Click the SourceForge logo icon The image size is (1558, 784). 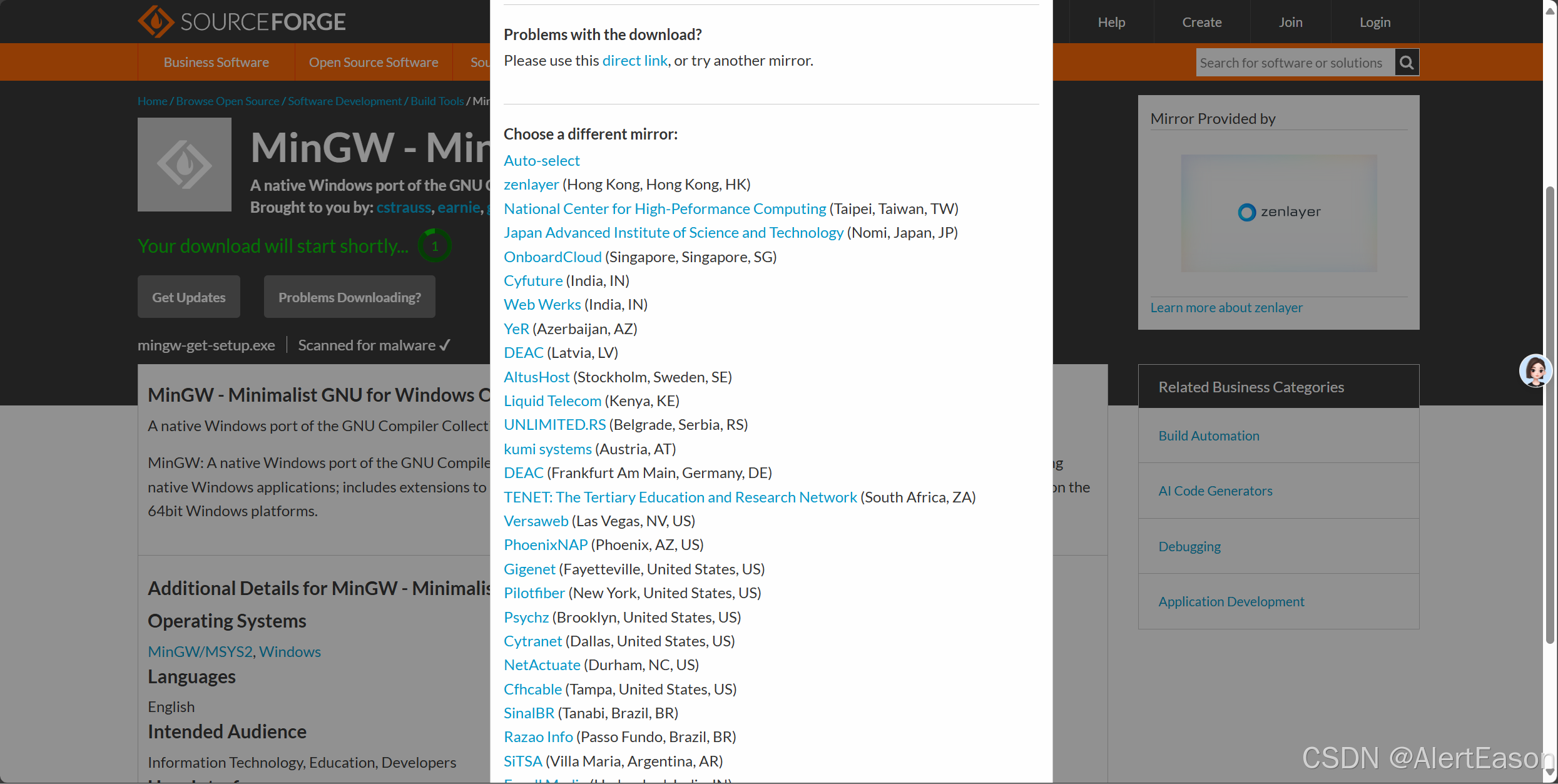[156, 22]
